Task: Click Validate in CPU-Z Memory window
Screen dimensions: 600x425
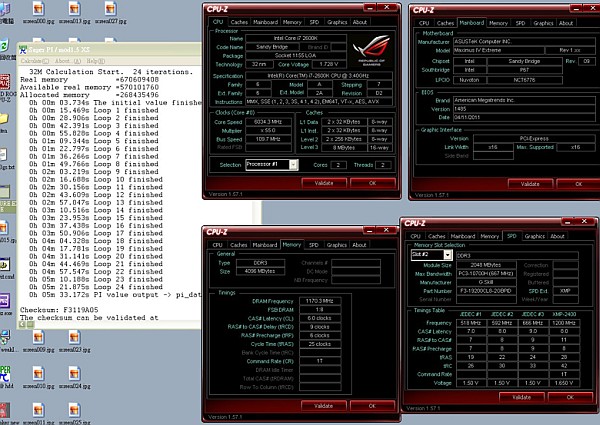Action: (323, 406)
